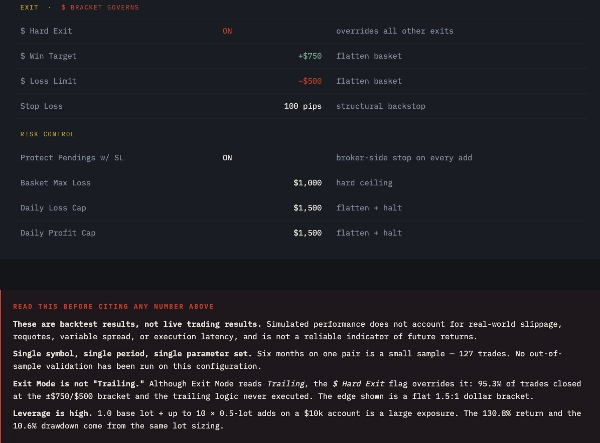600x443 pixels.
Task: Click the 'Stop Loss' row label
Action: pyautogui.click(x=41, y=106)
